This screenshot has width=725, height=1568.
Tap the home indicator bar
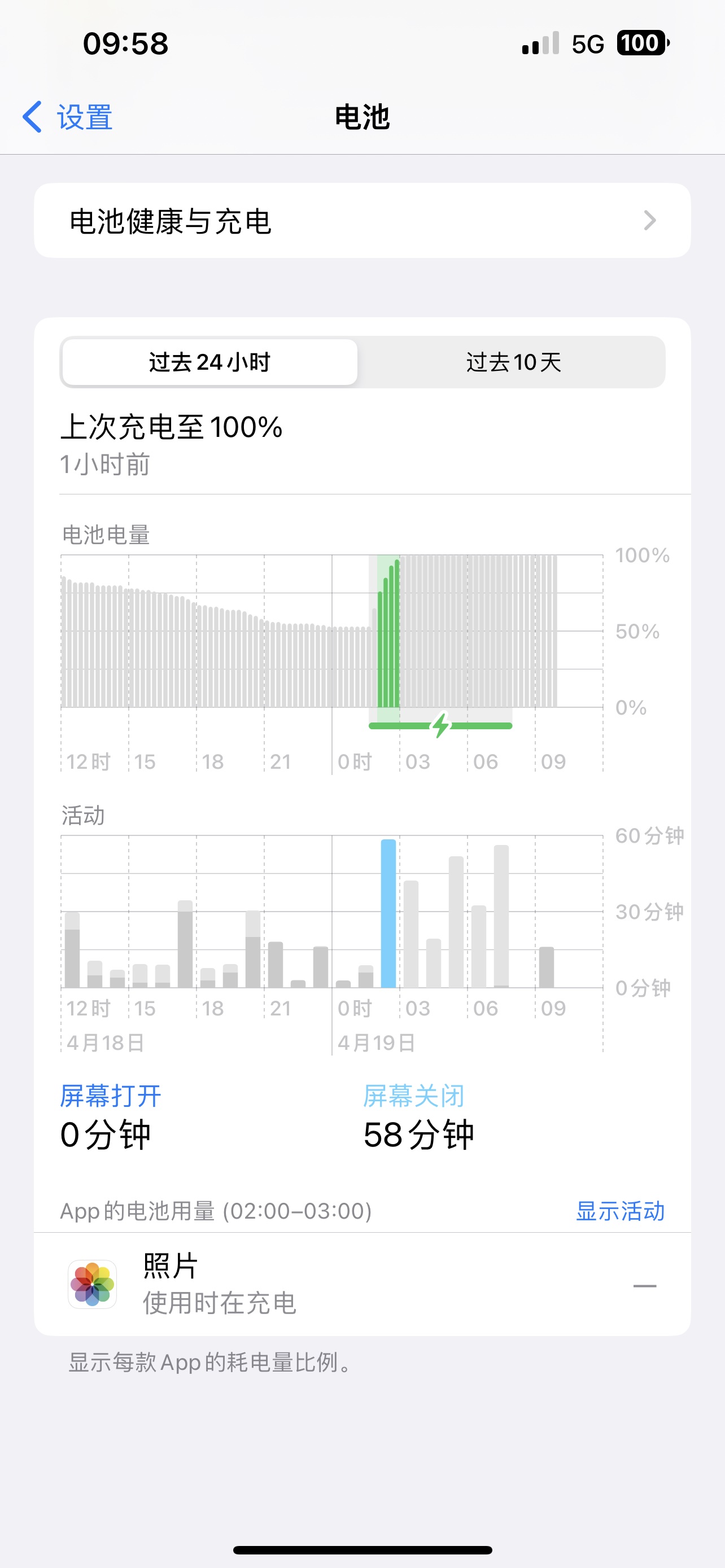362,1551
